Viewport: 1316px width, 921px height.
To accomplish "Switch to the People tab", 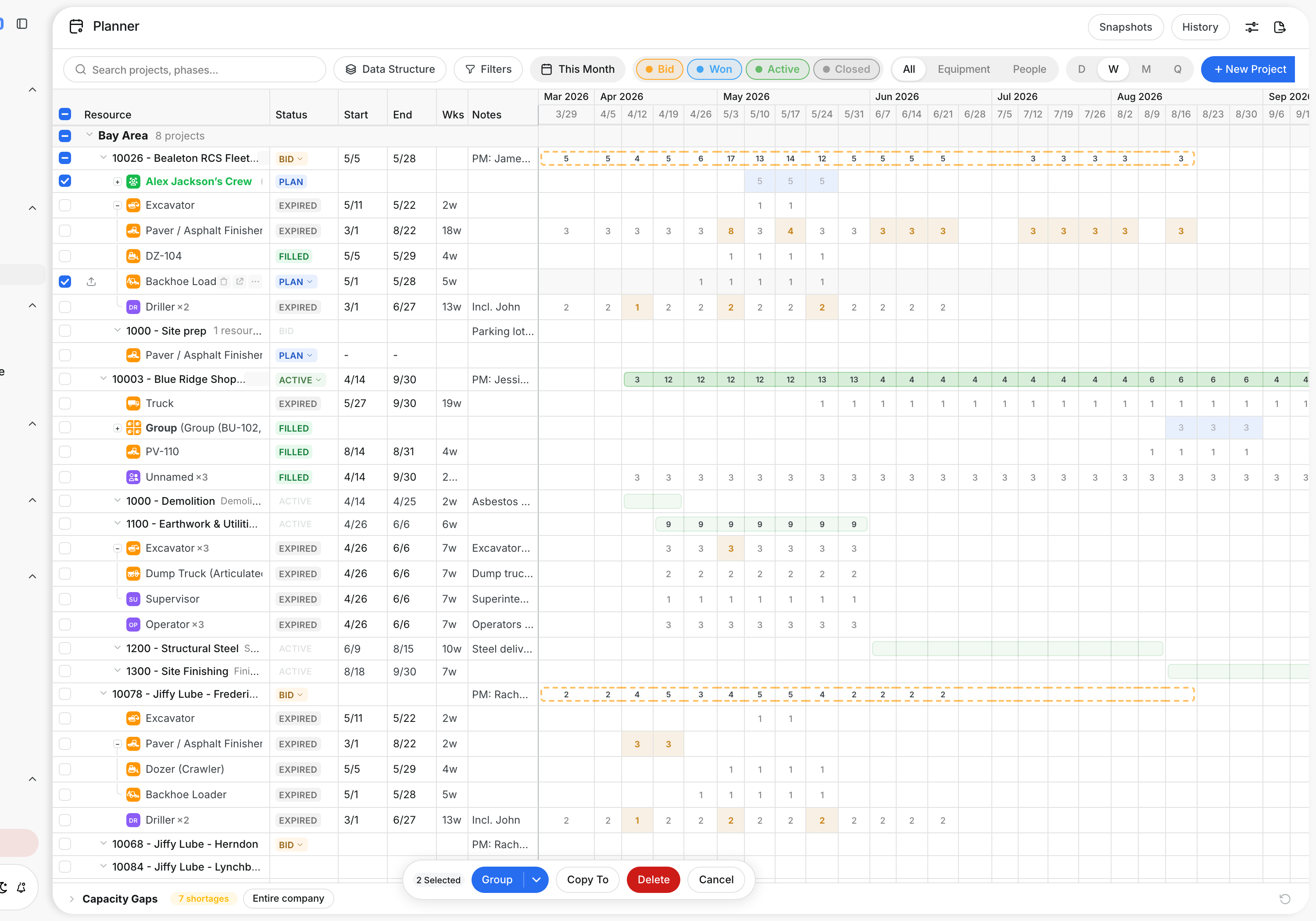I will point(1029,69).
